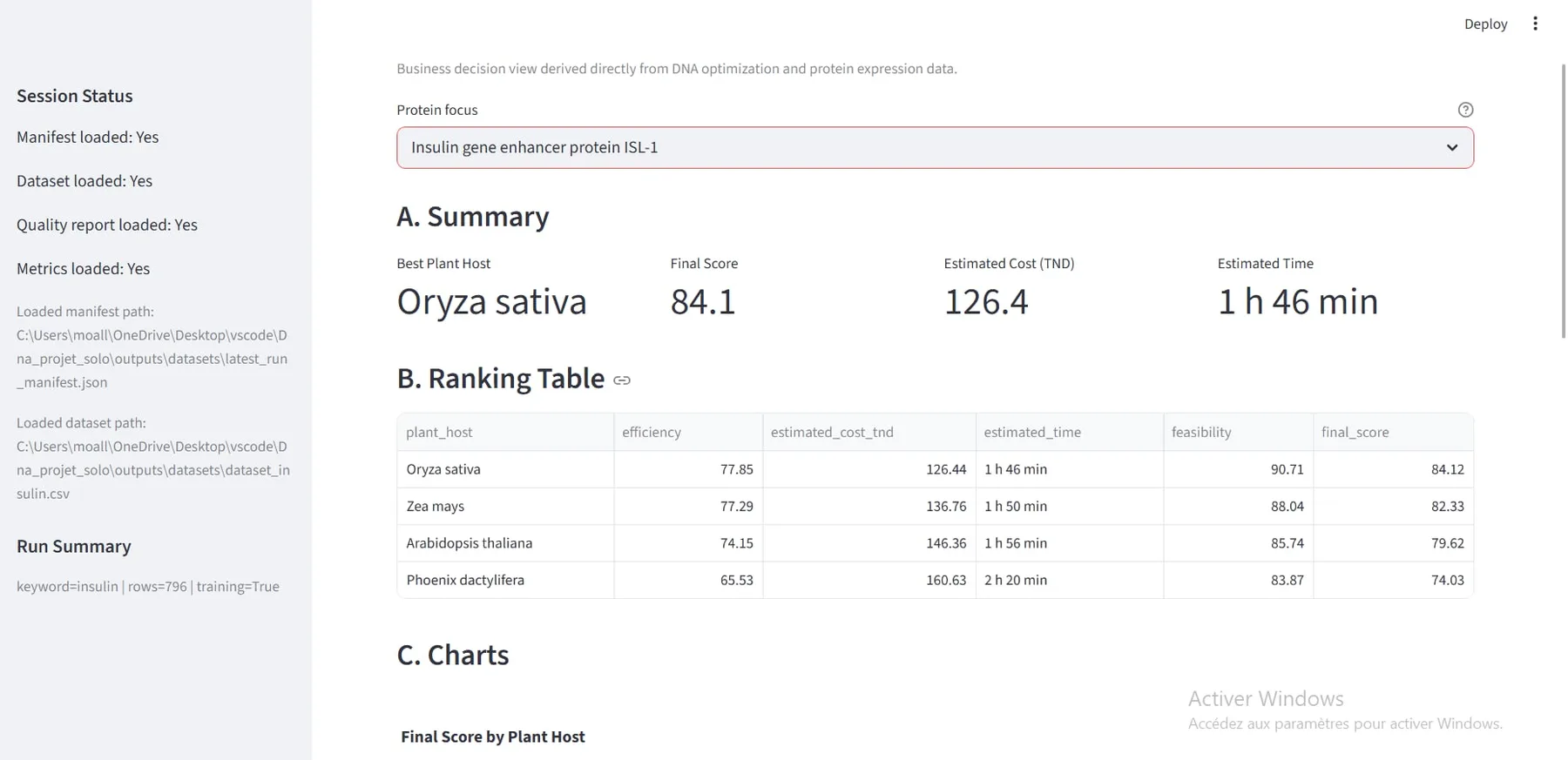The image size is (1568, 760).
Task: Sort table by efficiency column header
Action: (688, 432)
